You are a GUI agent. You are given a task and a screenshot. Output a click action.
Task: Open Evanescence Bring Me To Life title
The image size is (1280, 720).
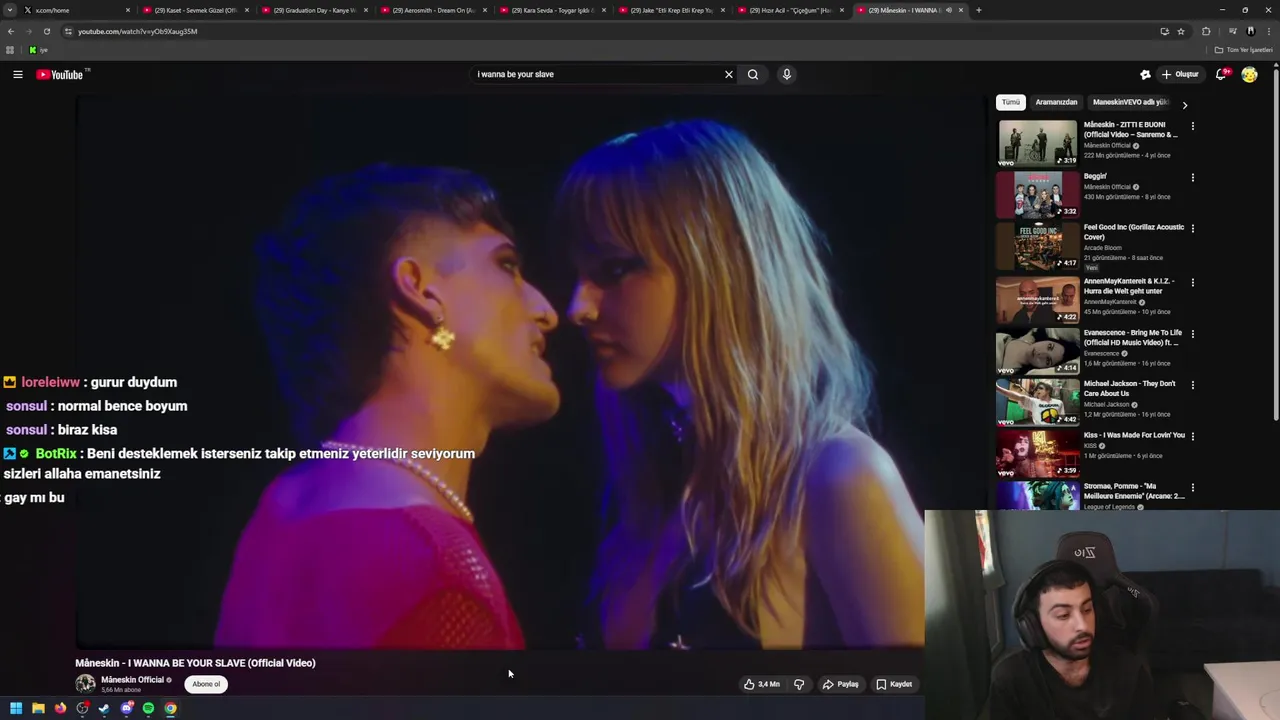click(1133, 338)
